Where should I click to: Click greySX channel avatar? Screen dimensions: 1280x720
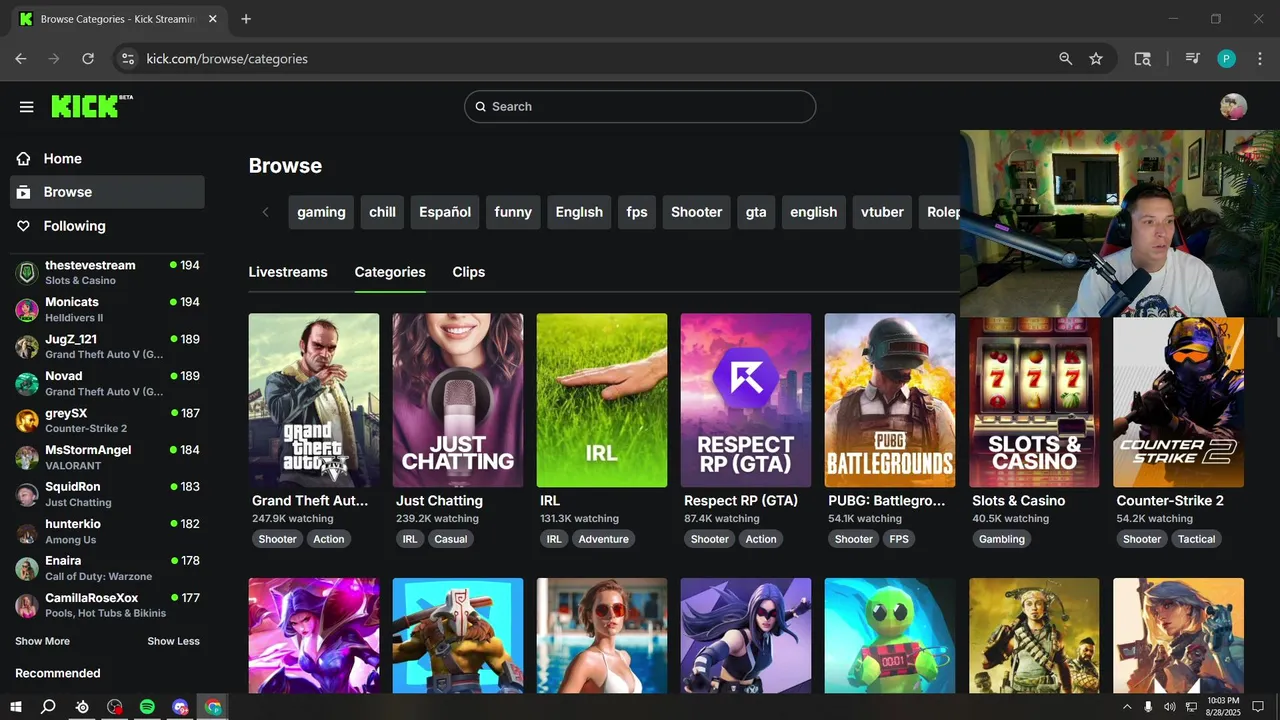(x=27, y=421)
